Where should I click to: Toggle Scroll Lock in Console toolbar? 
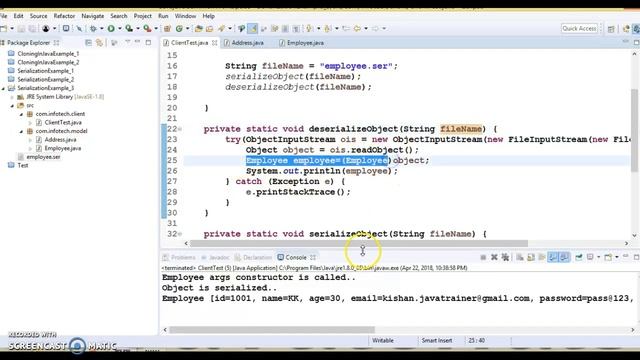(531, 257)
